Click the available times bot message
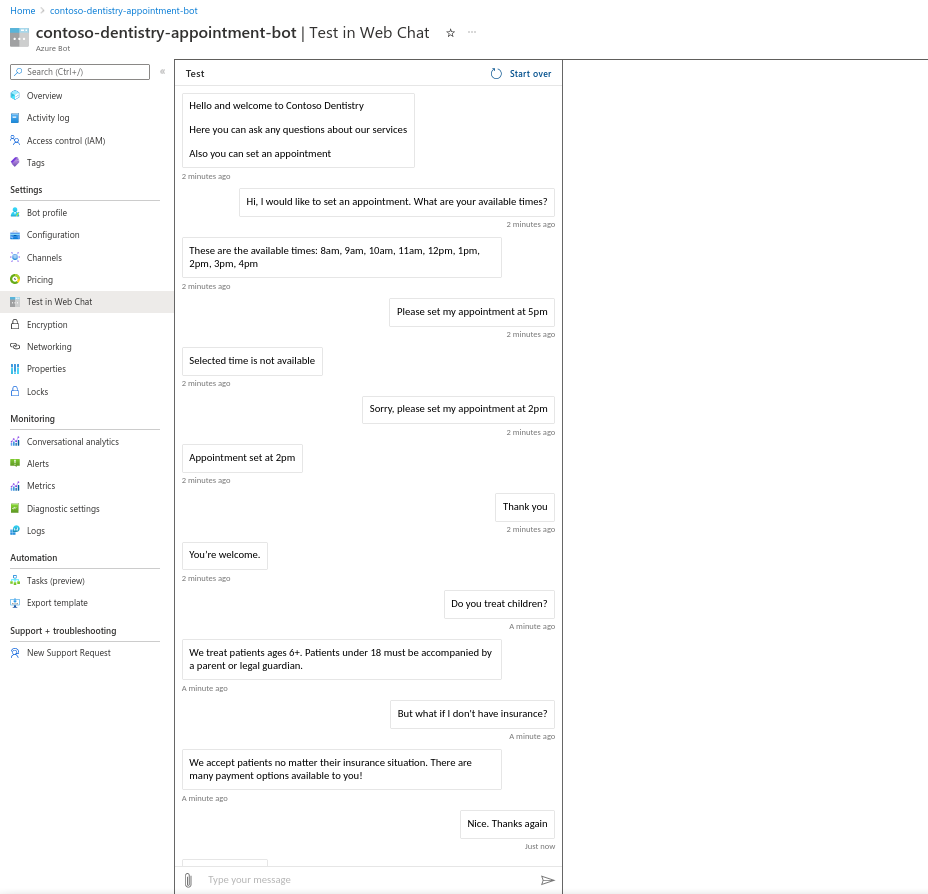The image size is (928, 894). click(x=341, y=257)
